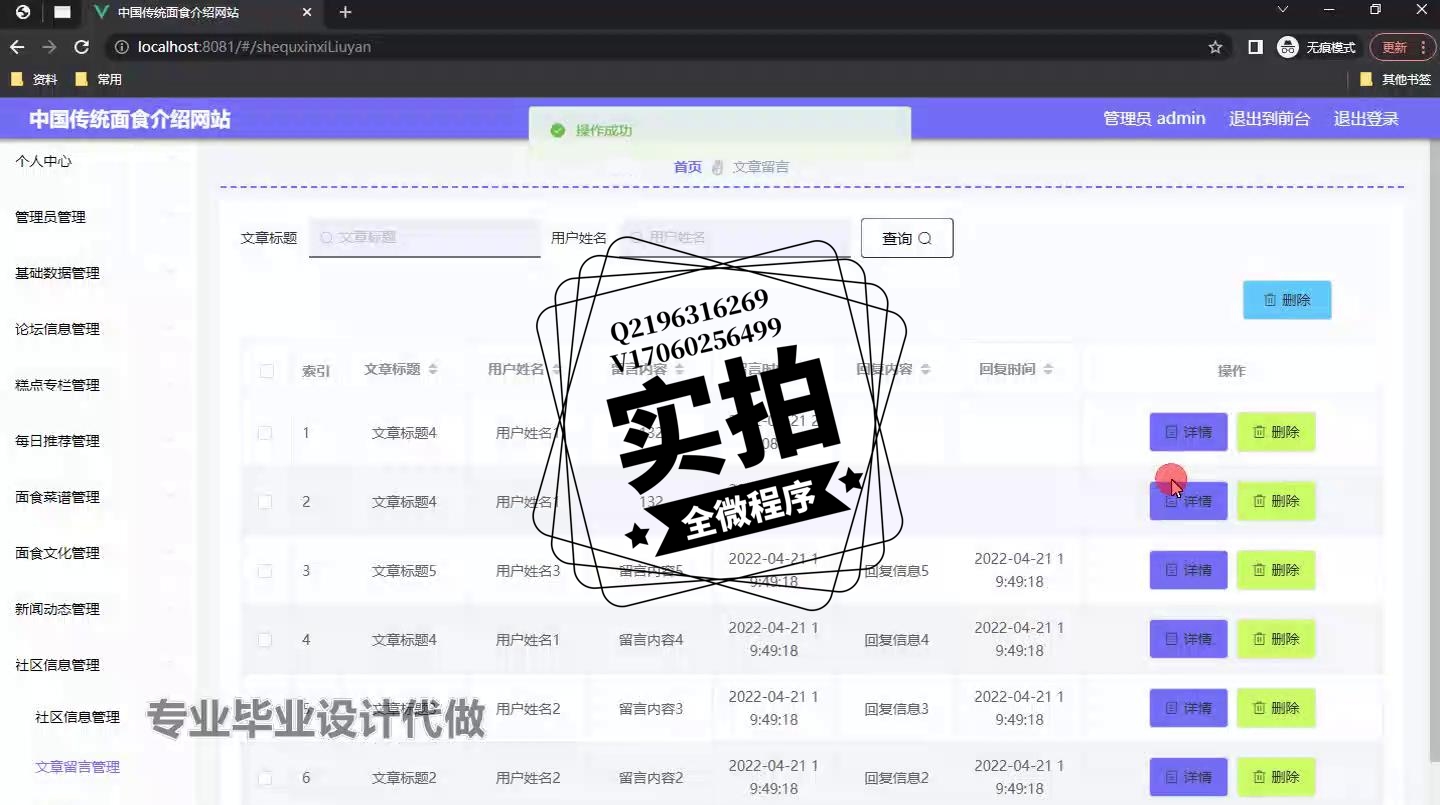
Task: Click cell 用户姓名3
Action: [528, 571]
